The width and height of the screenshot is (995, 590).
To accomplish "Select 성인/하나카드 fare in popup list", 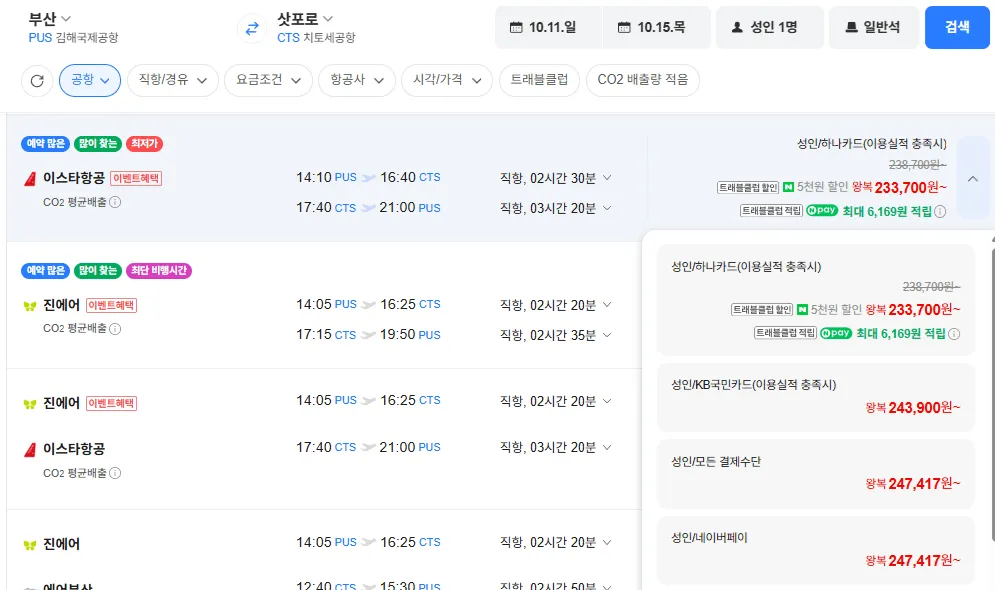I will pos(815,300).
